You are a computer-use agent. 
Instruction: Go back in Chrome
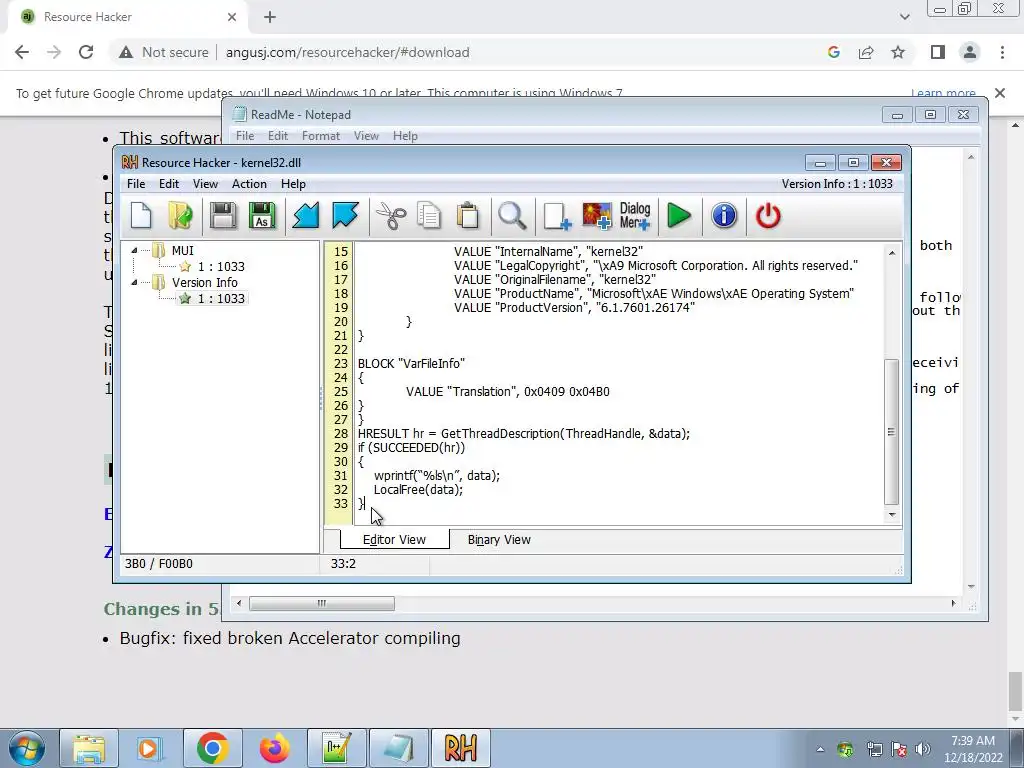coord(22,52)
